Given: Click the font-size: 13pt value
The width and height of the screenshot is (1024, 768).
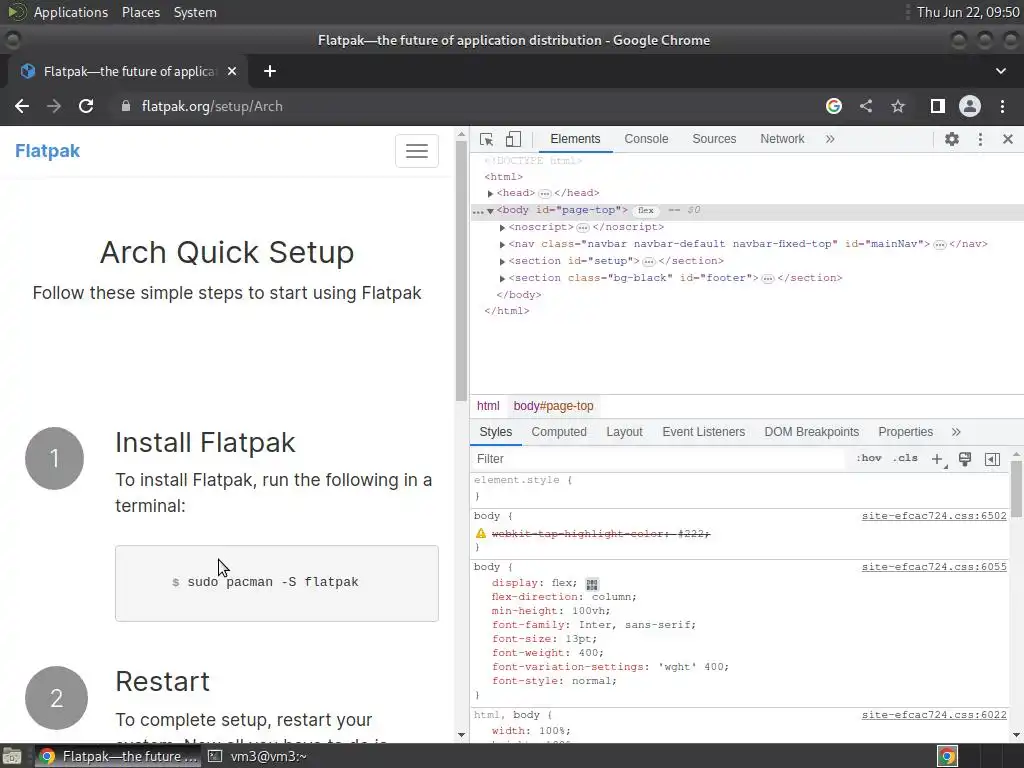Looking at the screenshot, I should [579, 639].
